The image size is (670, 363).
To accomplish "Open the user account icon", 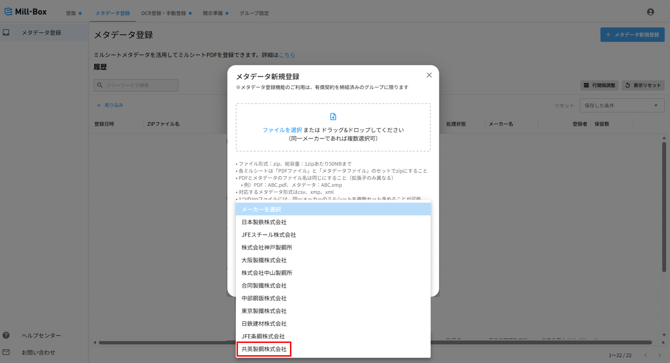I will pyautogui.click(x=650, y=12).
